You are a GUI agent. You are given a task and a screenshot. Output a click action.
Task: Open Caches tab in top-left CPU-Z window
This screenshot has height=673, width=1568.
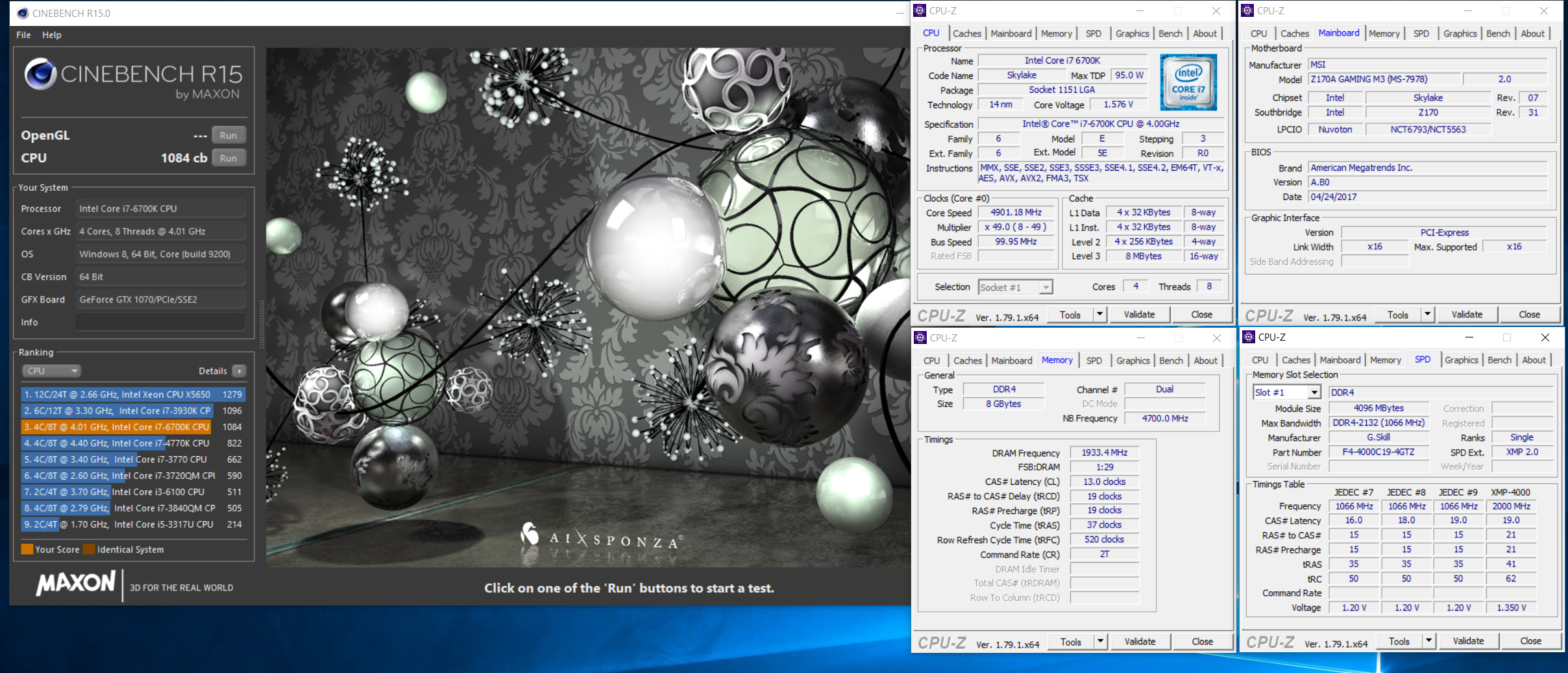[967, 34]
